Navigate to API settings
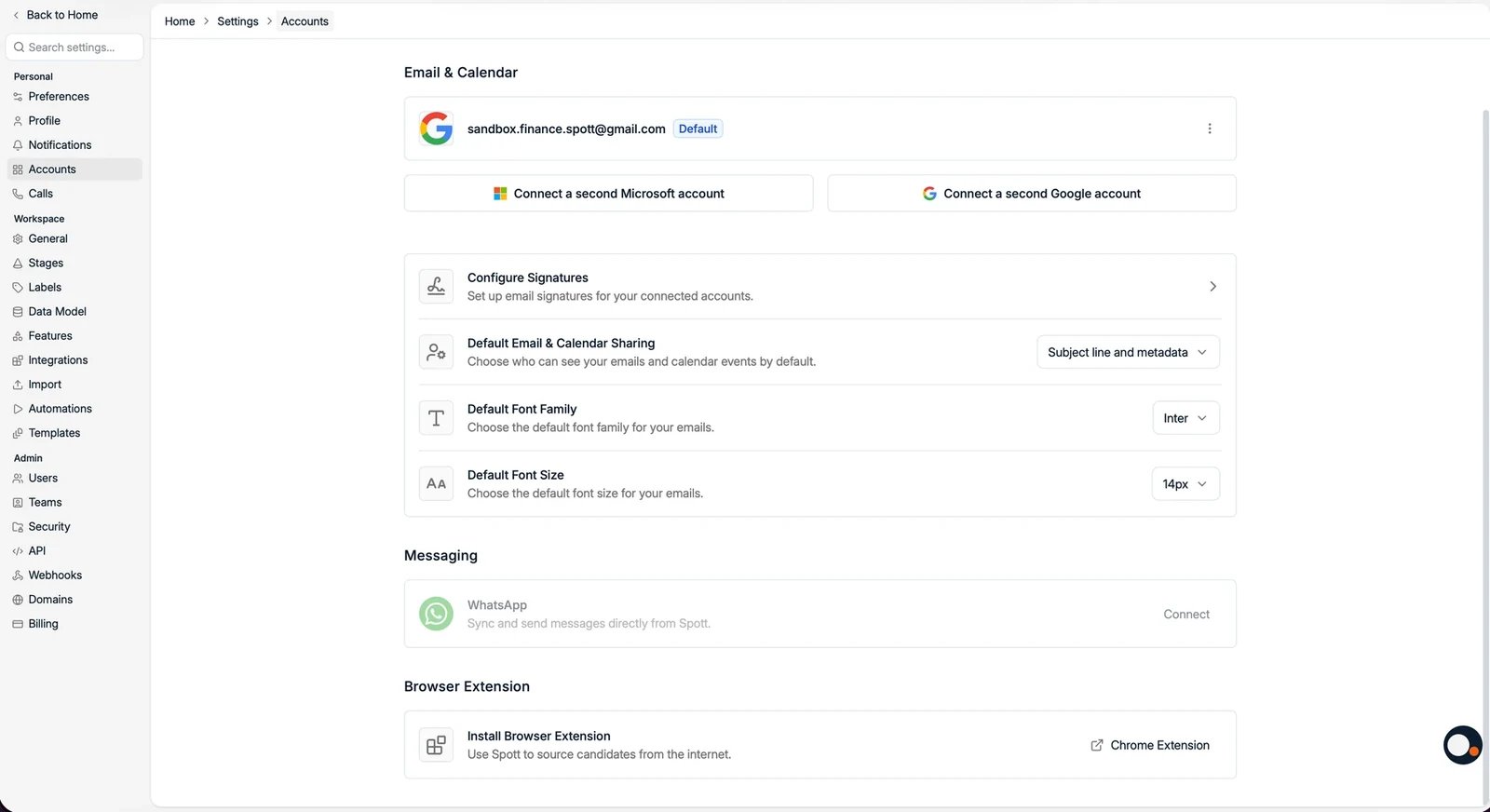1490x812 pixels. [x=74, y=551]
